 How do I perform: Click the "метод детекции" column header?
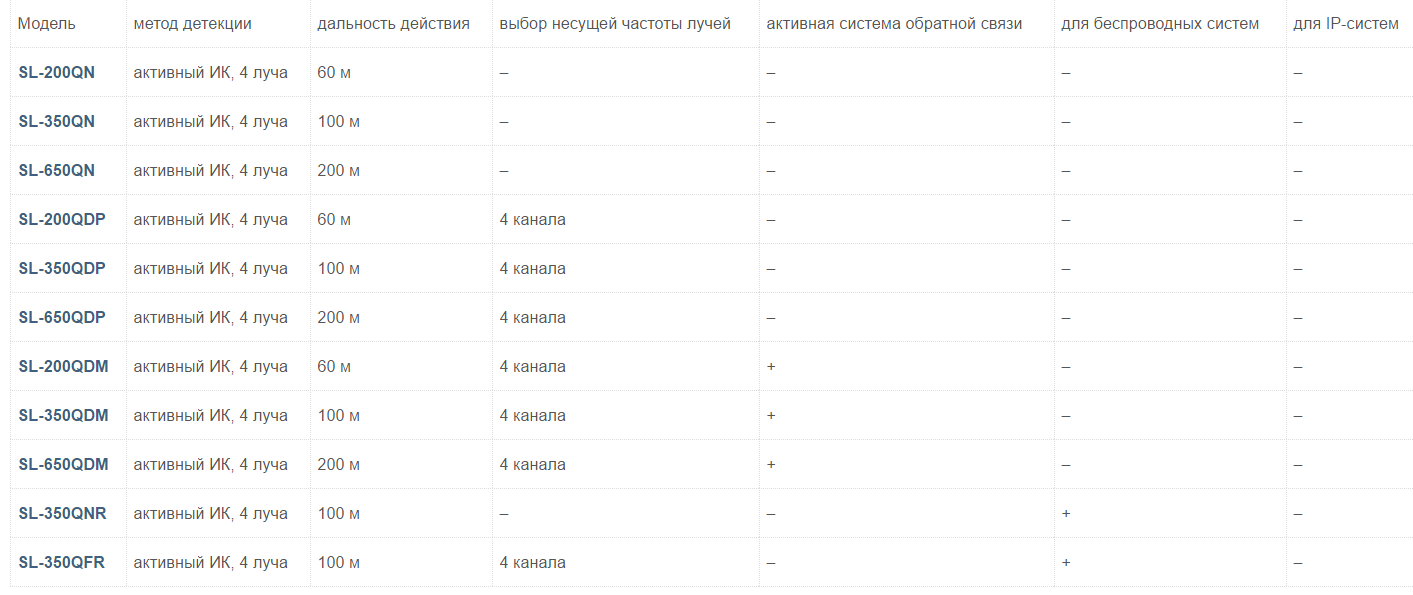coord(192,23)
